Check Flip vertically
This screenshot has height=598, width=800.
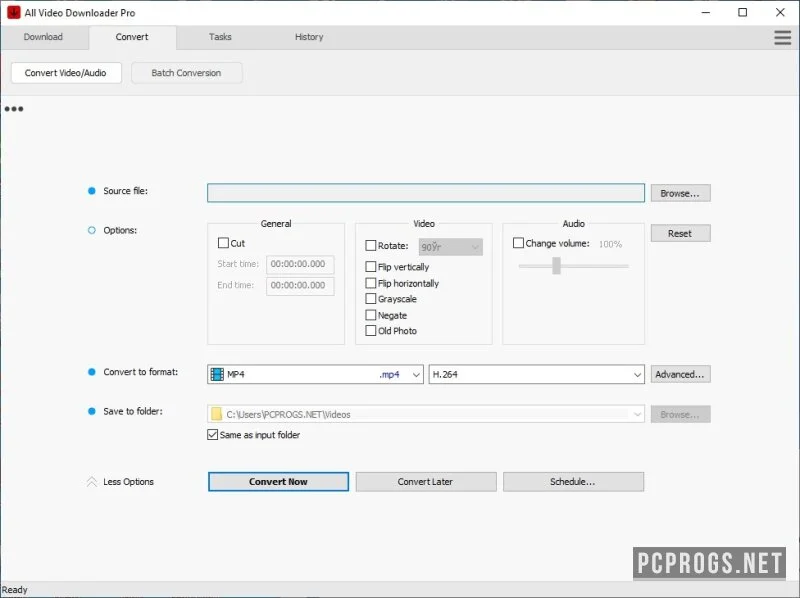(371, 266)
